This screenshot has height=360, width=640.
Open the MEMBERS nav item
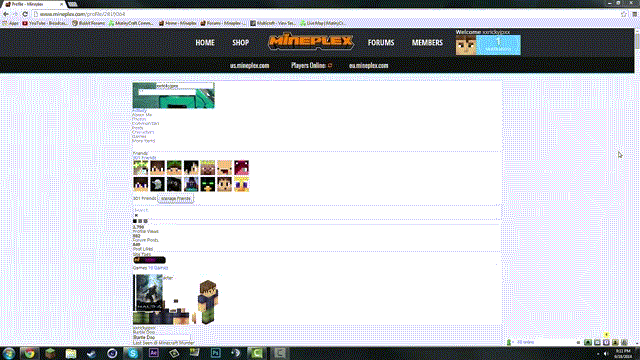point(427,42)
